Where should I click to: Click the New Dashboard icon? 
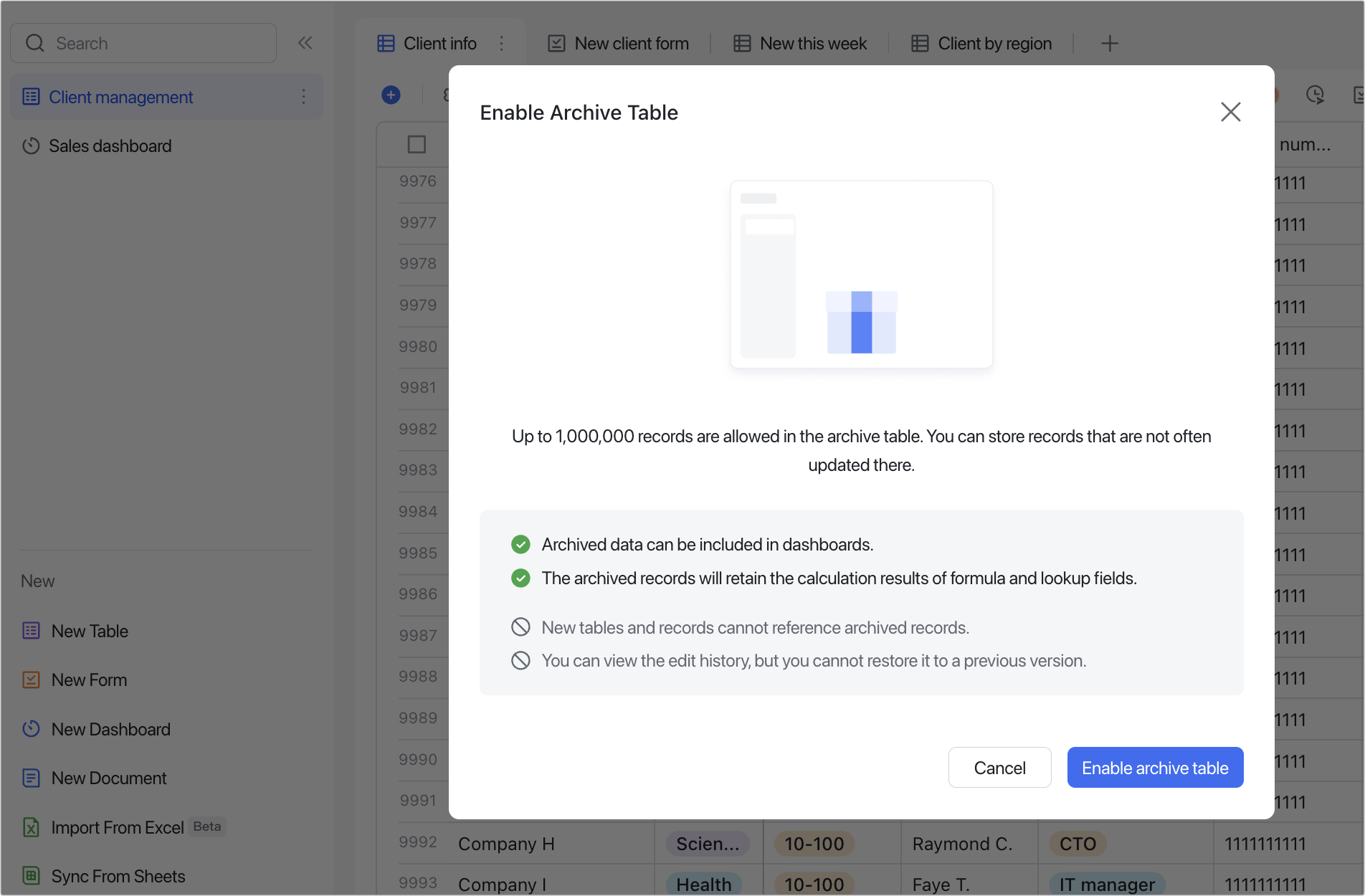[x=32, y=729]
